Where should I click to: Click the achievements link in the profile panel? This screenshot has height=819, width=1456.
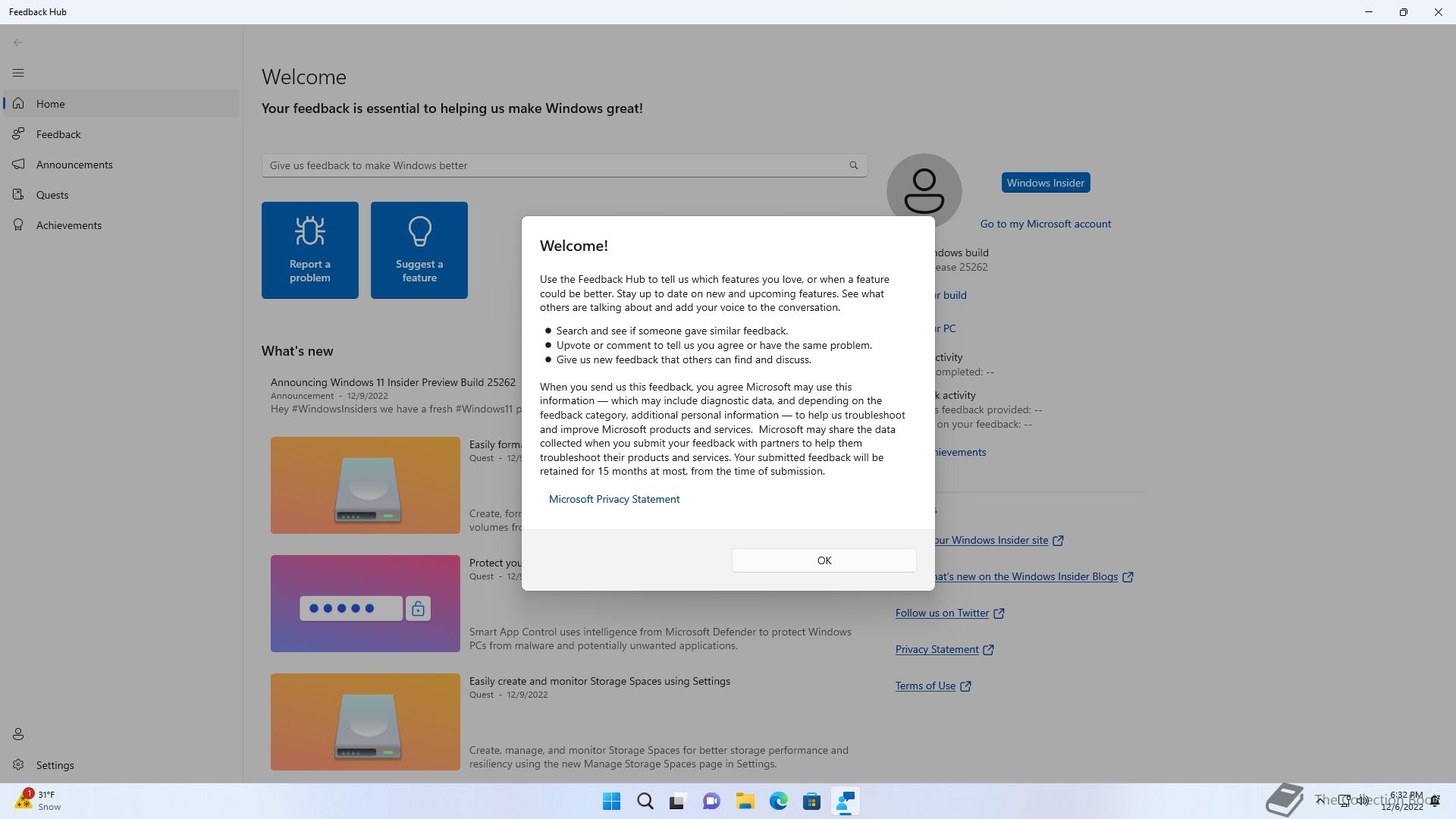[960, 452]
